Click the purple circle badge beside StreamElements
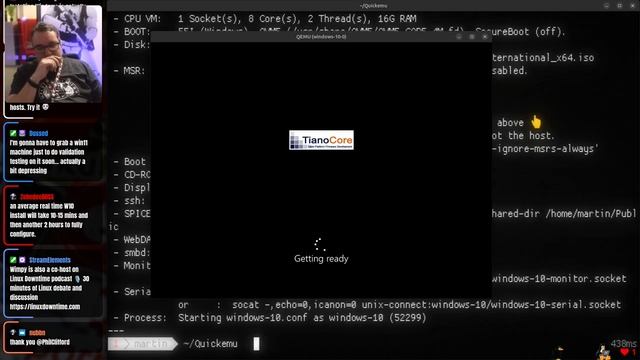640x360 pixels. pyautogui.click(x=22, y=260)
